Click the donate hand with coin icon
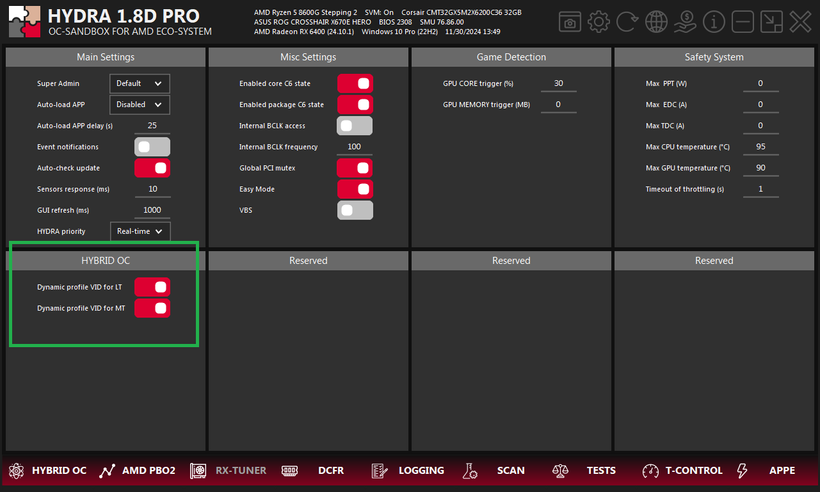This screenshot has width=820, height=492. (685, 22)
